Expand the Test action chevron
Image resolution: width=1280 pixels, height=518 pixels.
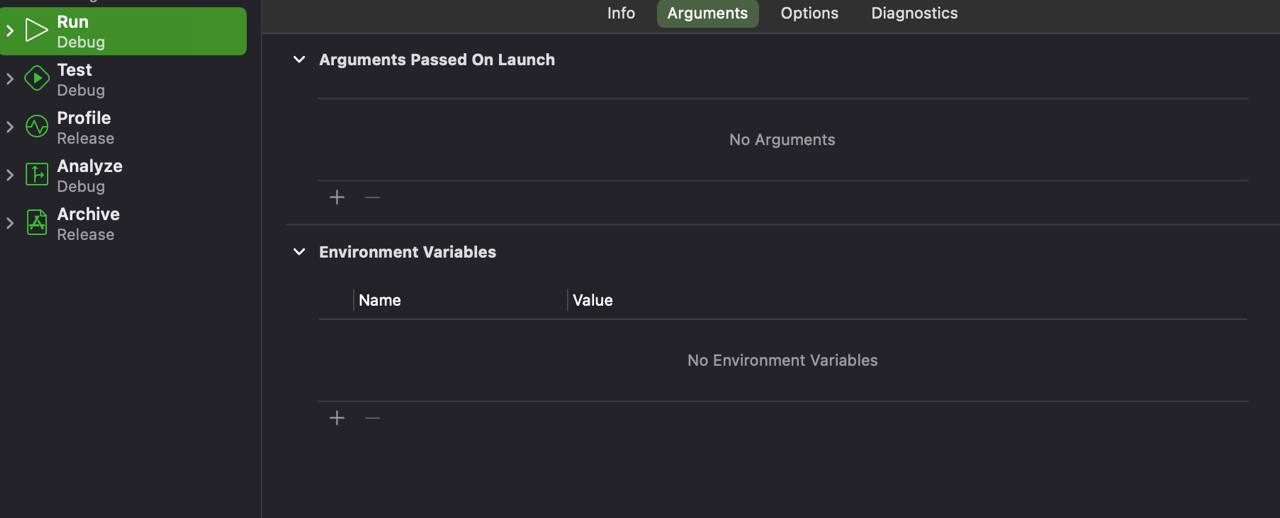tap(10, 79)
